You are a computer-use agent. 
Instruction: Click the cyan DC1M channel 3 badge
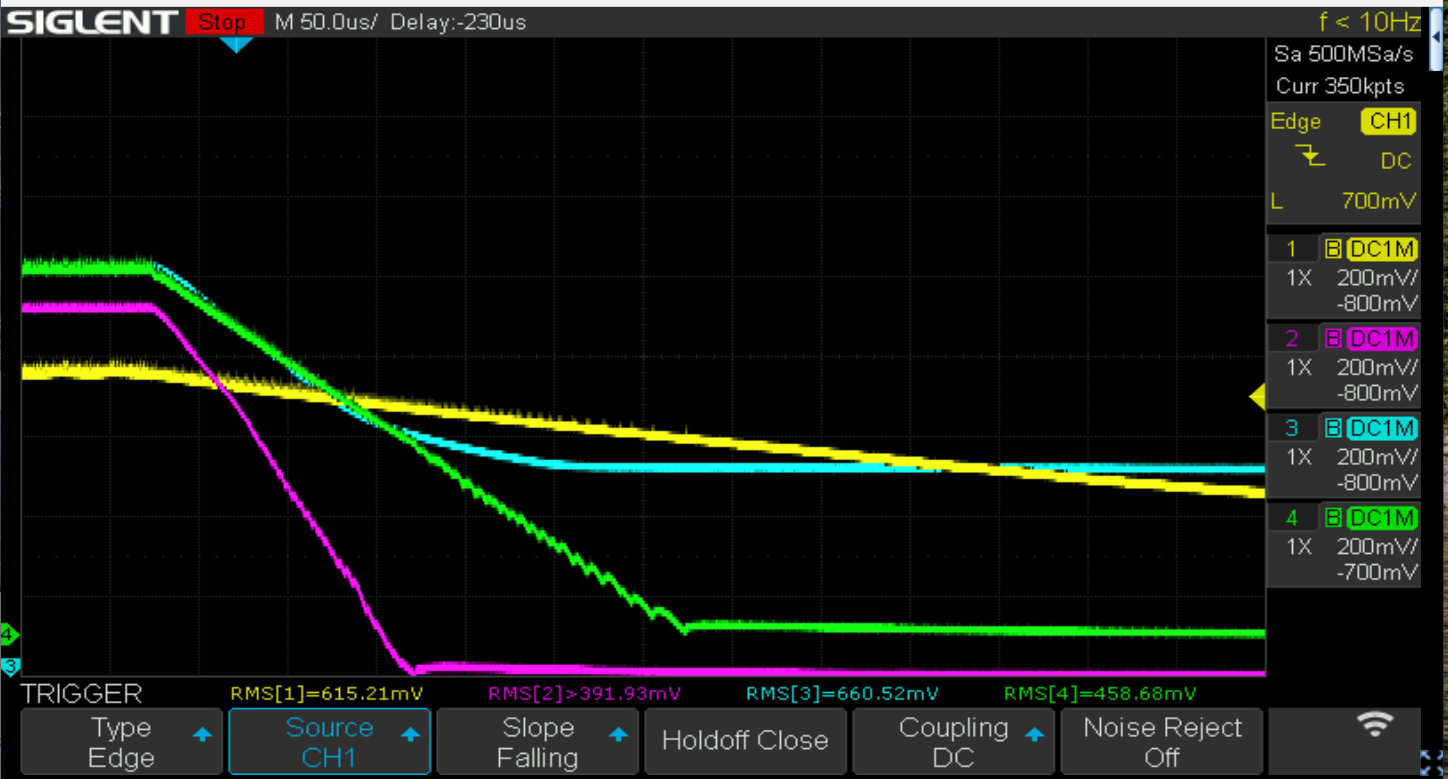pos(1381,429)
